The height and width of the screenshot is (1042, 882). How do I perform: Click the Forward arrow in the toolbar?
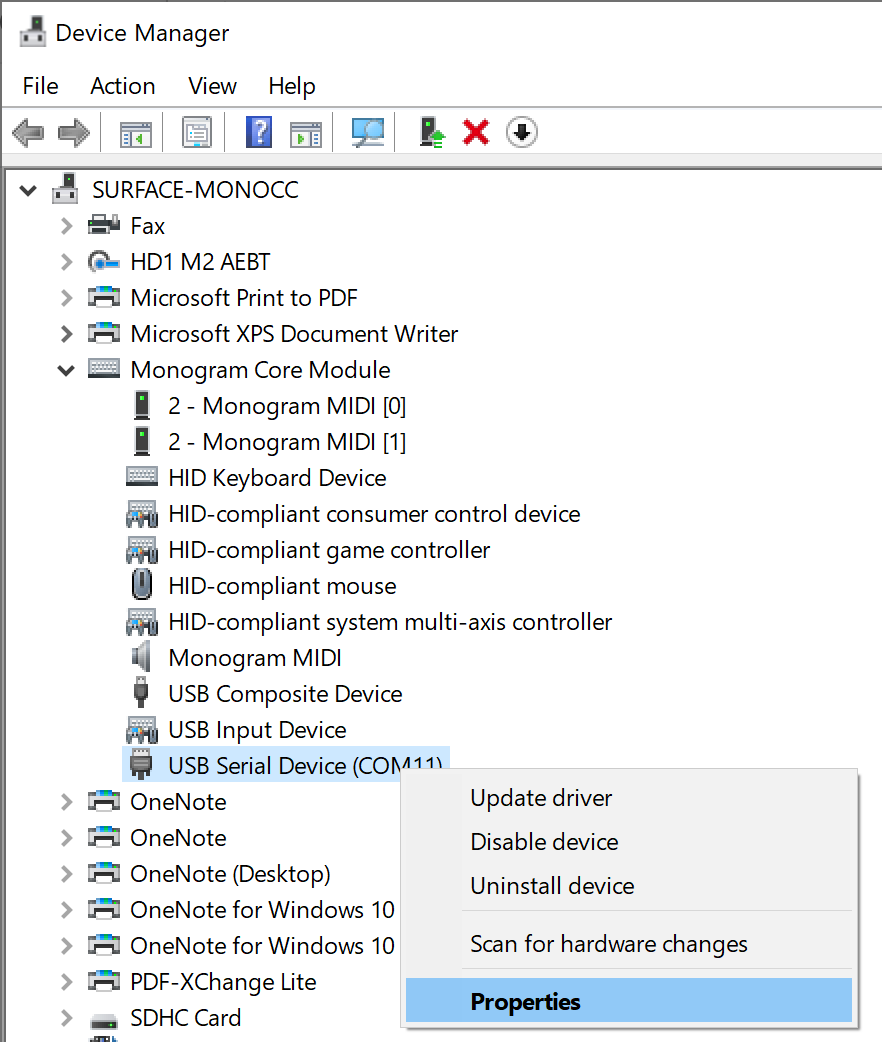pyautogui.click(x=74, y=132)
